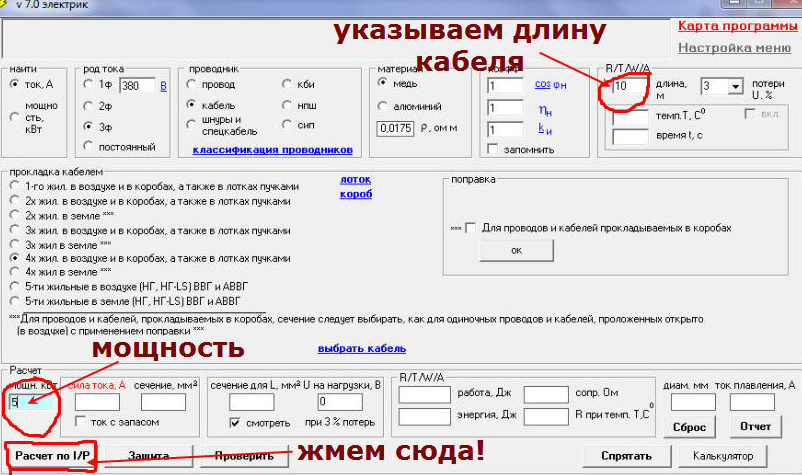Image resolution: width=802 pixels, height=475 pixels.
Task: Click the 'Защита' button
Action: (149, 456)
